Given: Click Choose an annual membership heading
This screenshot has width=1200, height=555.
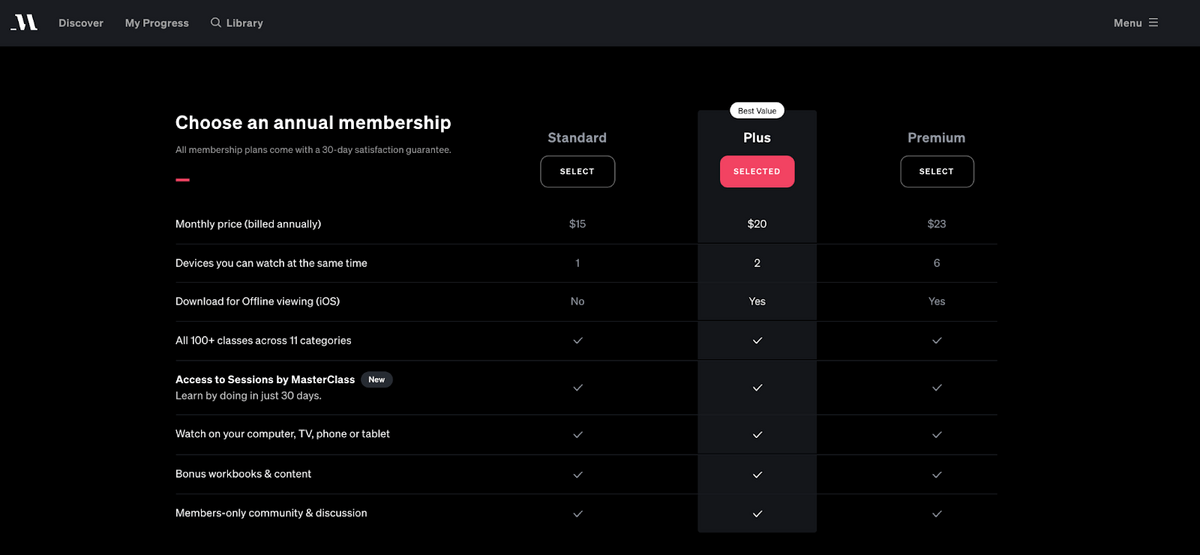Looking at the screenshot, I should (313, 123).
